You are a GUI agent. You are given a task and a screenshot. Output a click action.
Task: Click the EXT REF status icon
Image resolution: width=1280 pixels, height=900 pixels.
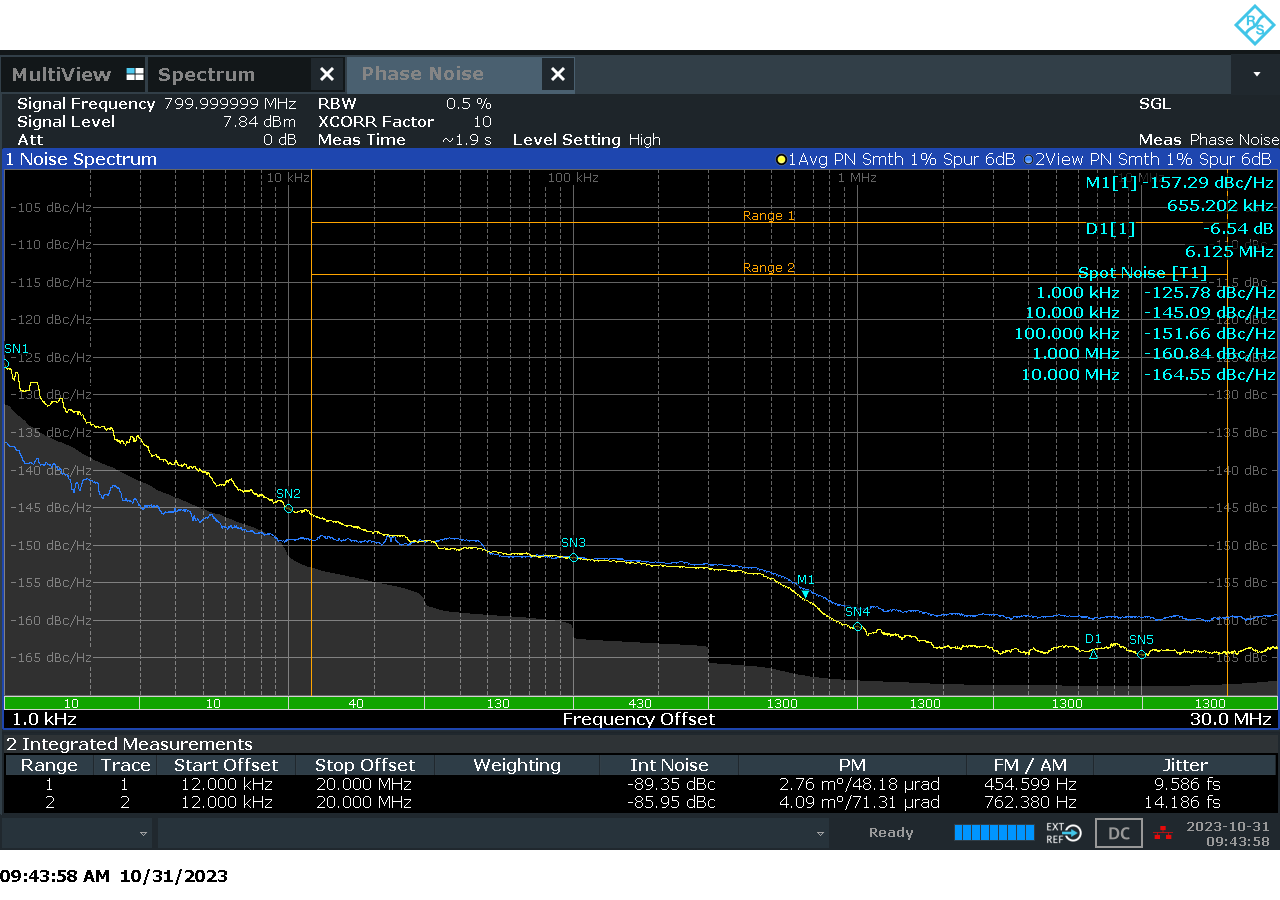click(x=1063, y=833)
